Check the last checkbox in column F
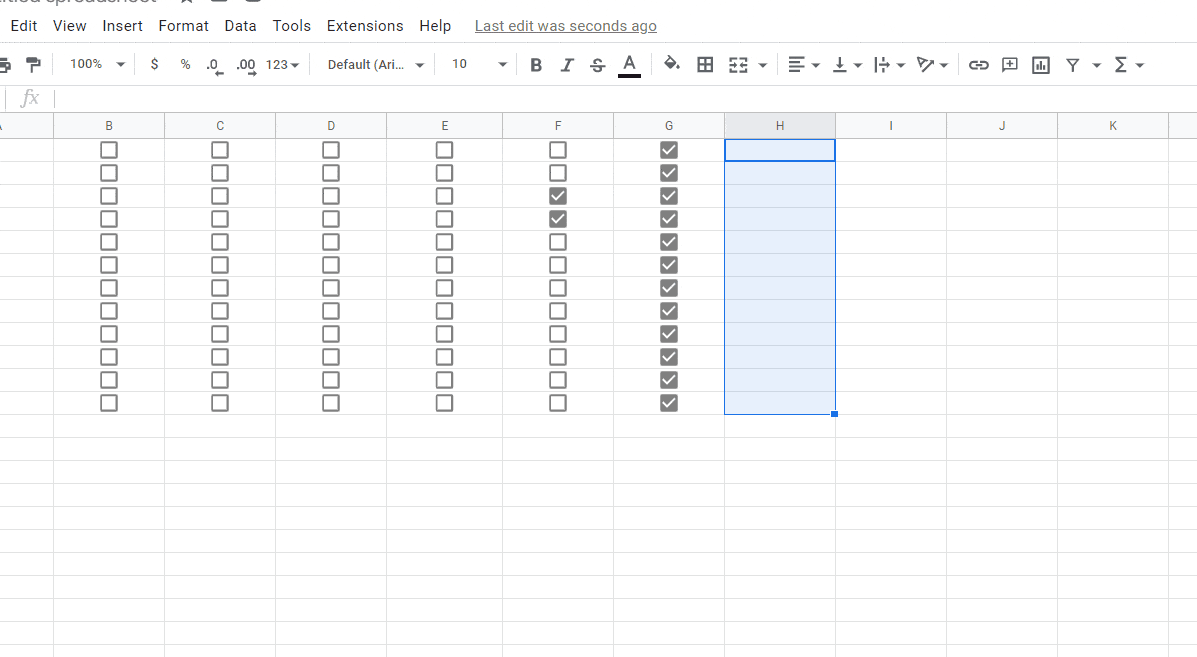Image resolution: width=1197 pixels, height=657 pixels. pyautogui.click(x=558, y=402)
